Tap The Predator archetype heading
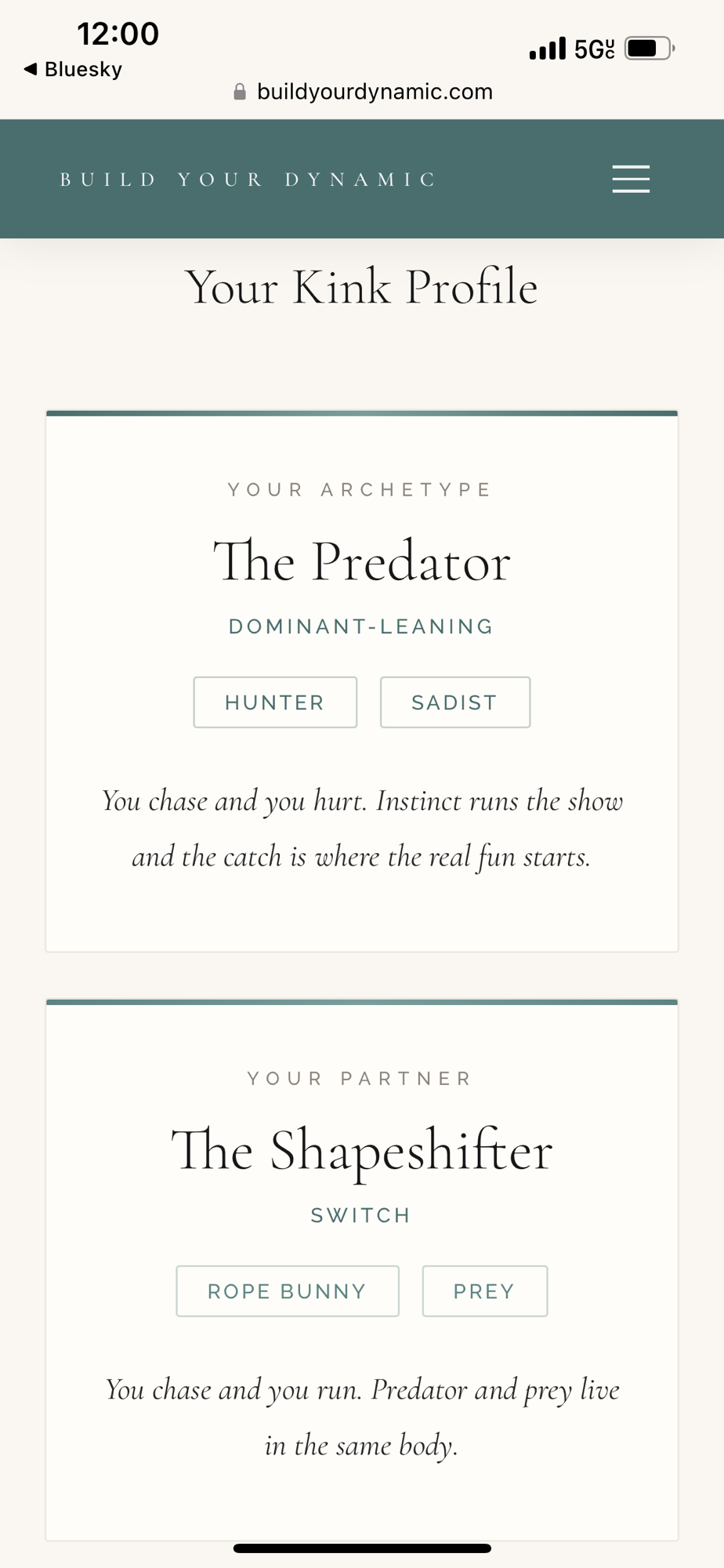 click(362, 562)
